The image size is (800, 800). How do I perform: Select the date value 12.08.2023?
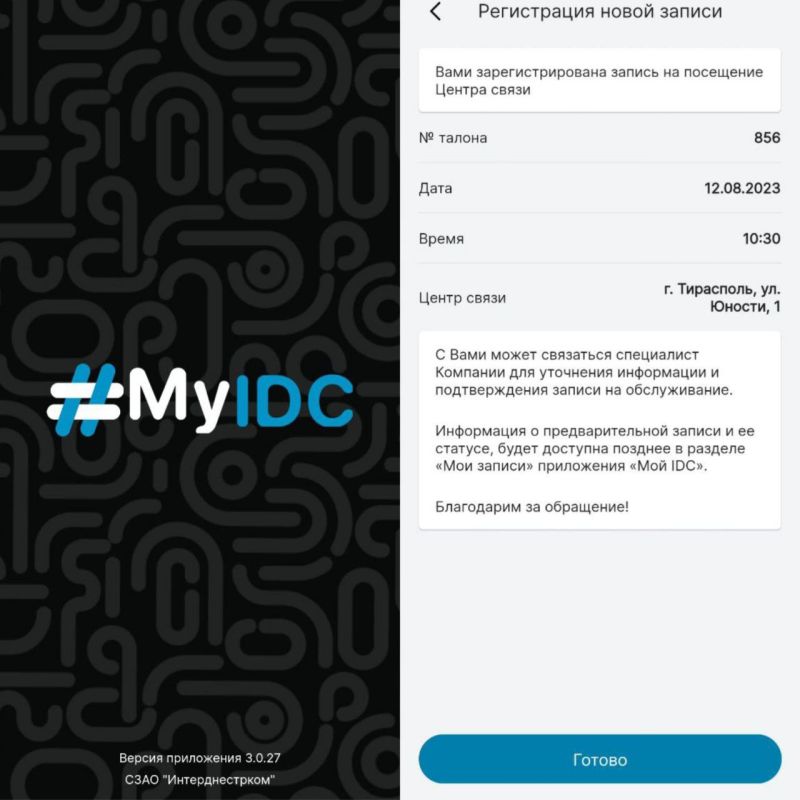point(741,188)
